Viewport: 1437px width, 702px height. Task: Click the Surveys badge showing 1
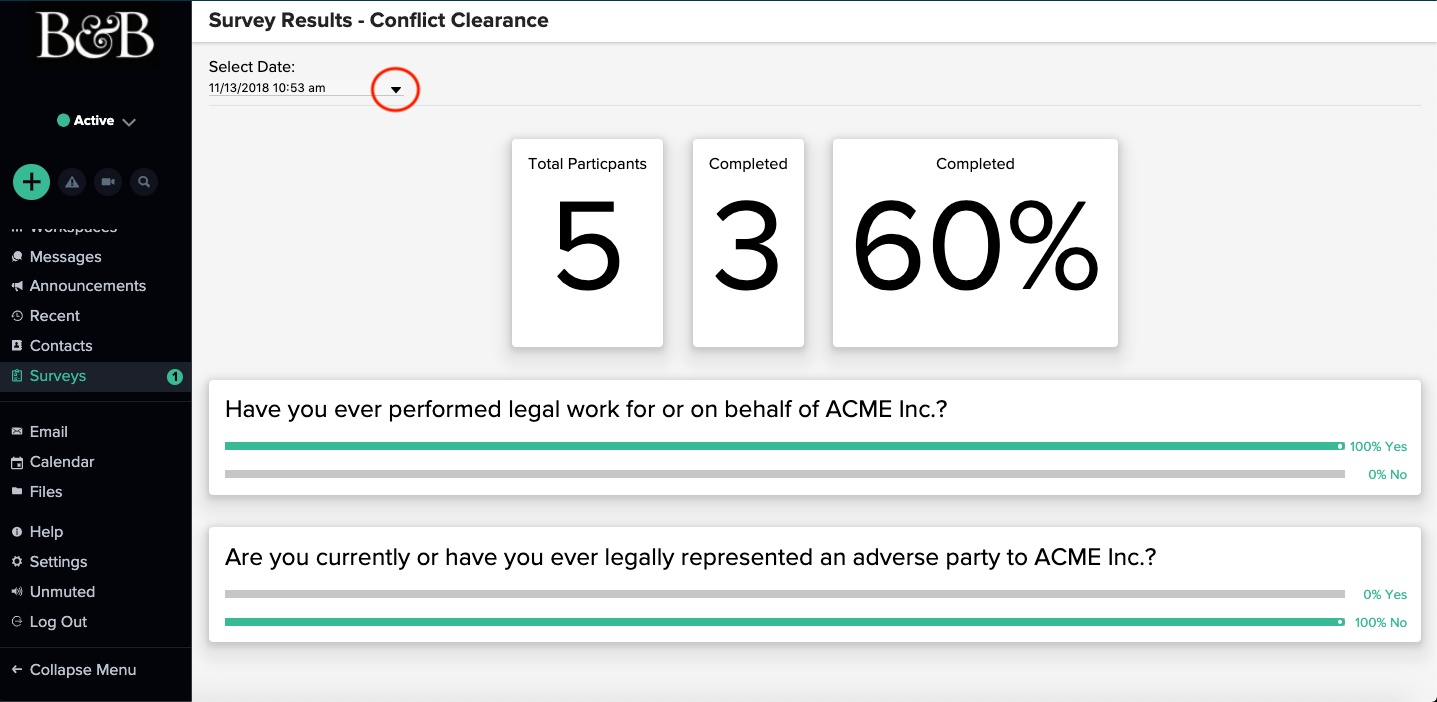click(x=175, y=377)
